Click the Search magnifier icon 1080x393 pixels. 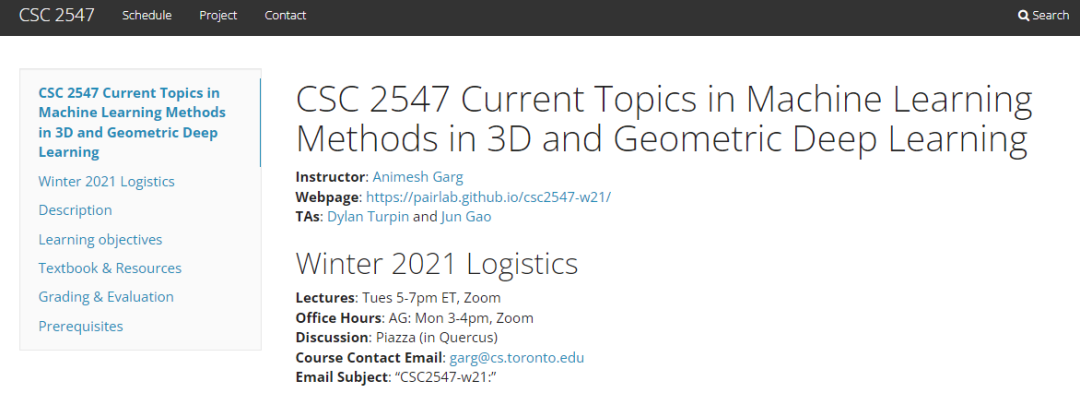tap(1023, 15)
